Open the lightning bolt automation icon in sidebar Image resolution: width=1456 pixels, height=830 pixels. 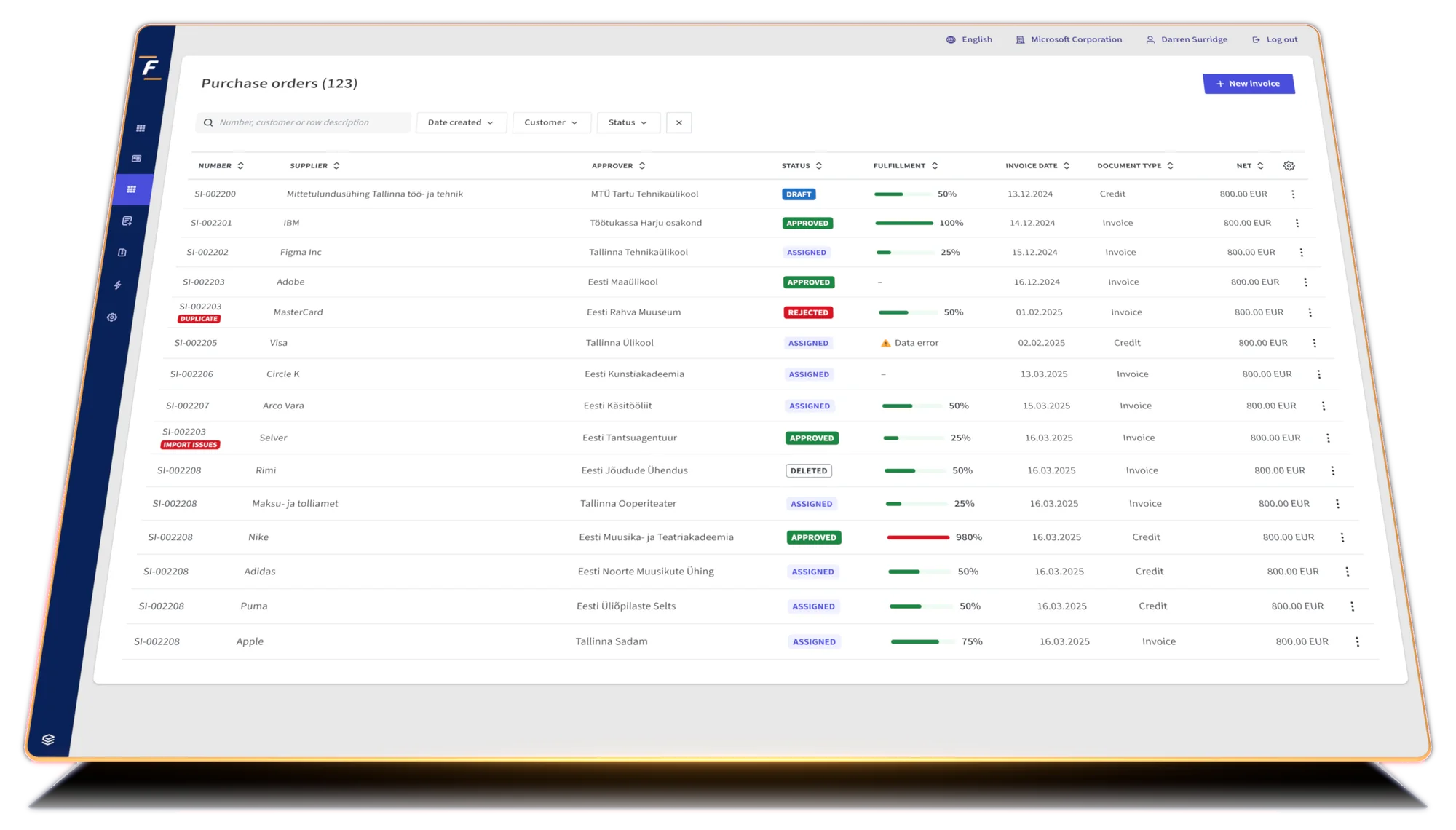[x=118, y=285]
